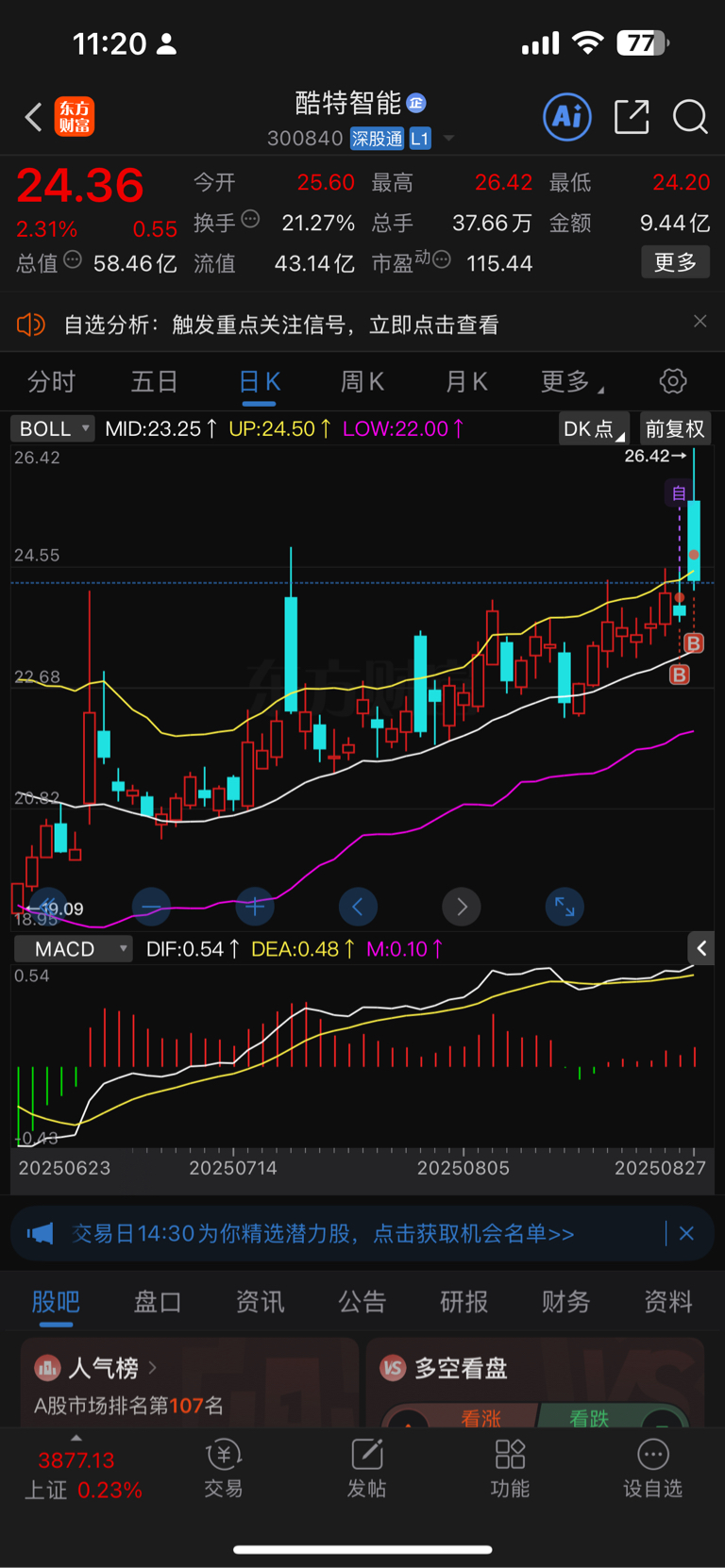Open the 交易日14:30 潜力股 banner
Screen dimensions: 725x1568
[x=323, y=1234]
